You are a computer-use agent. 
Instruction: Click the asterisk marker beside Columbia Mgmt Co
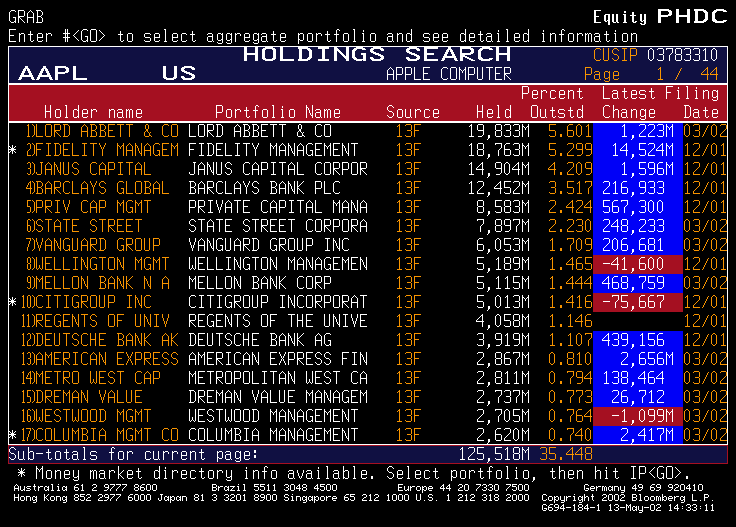pos(13,435)
